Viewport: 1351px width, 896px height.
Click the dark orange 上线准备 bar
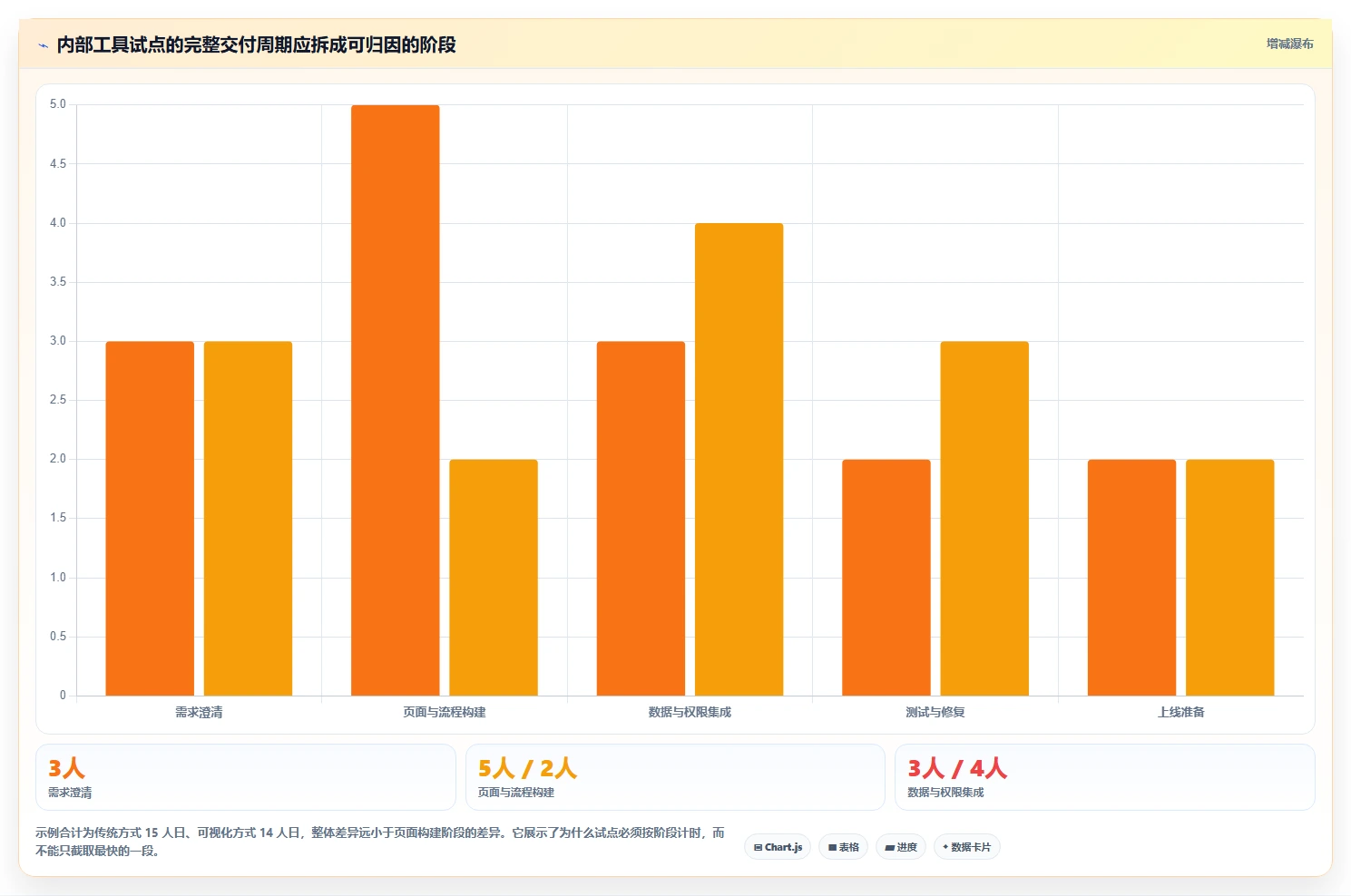(1131, 578)
